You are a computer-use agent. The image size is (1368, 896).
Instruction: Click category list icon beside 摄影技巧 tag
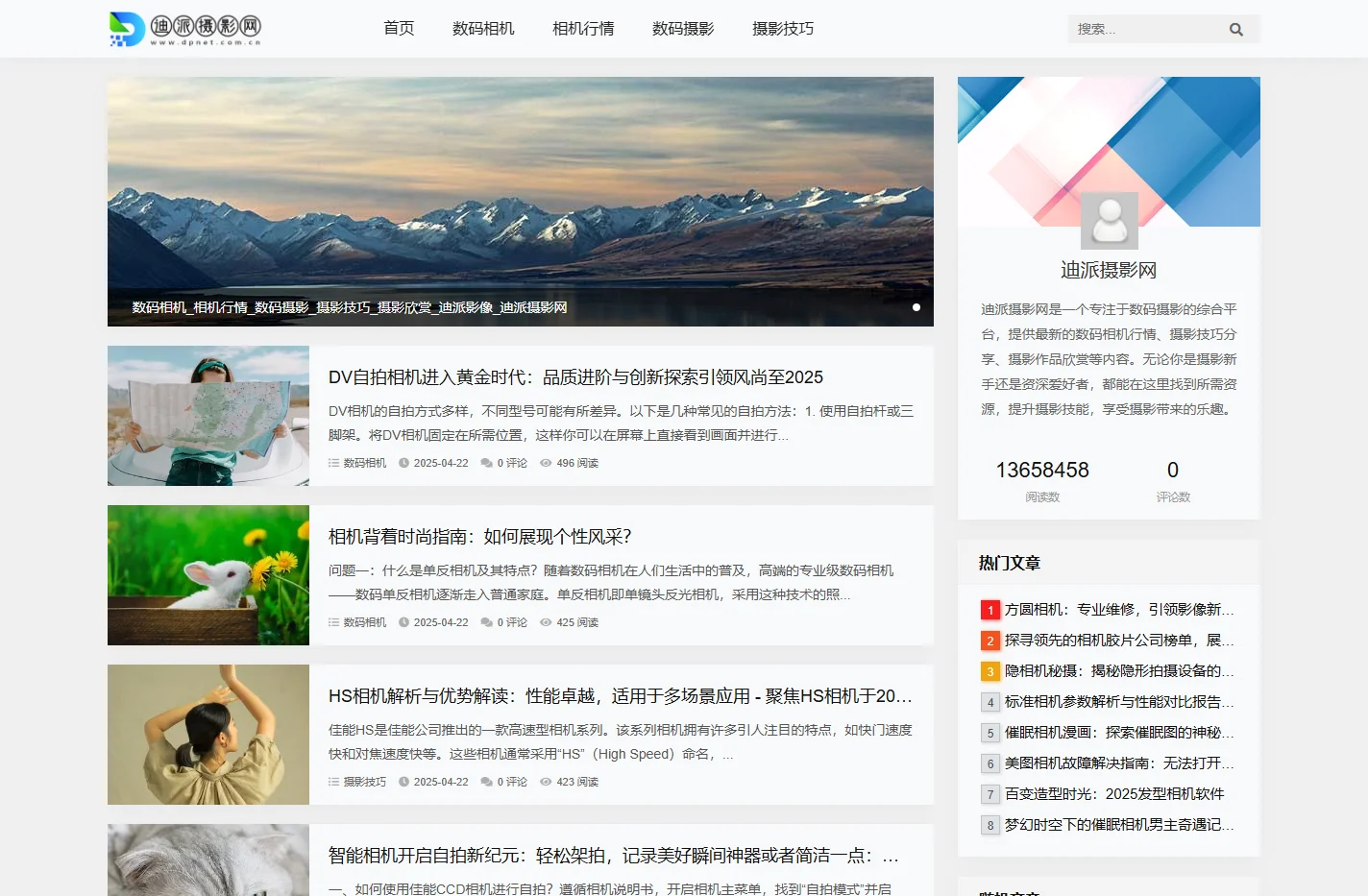click(x=333, y=782)
